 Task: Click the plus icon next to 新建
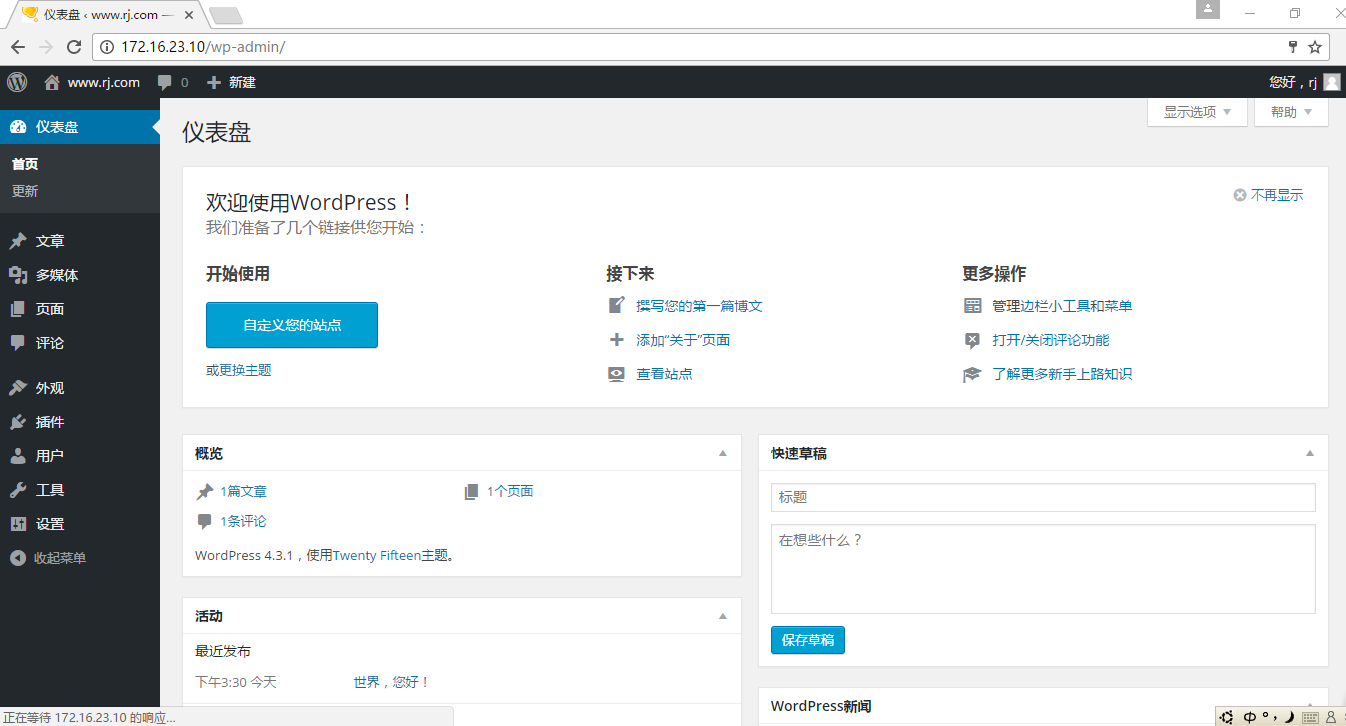click(213, 82)
